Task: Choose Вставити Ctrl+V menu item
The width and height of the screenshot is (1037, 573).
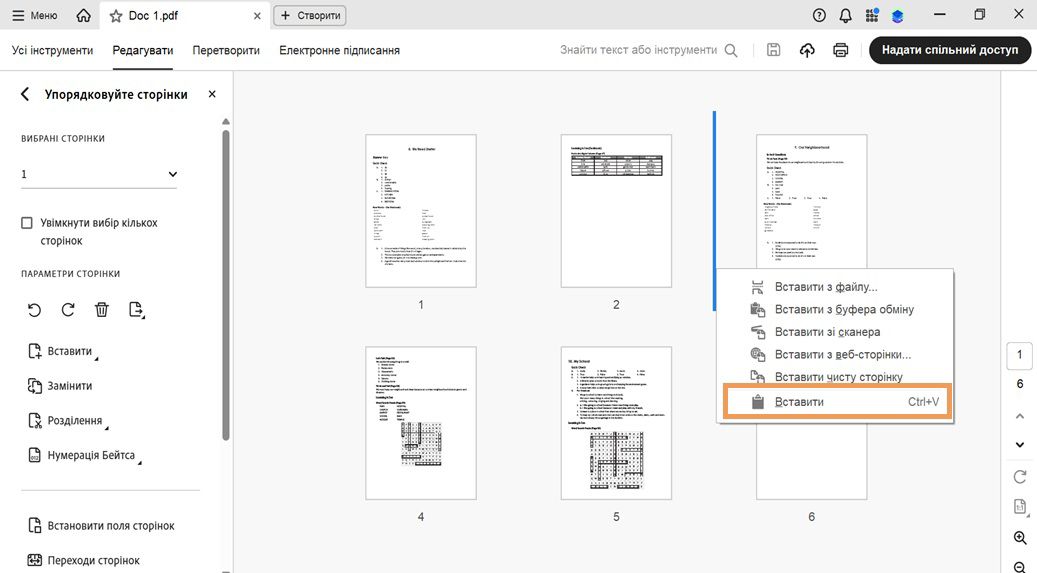Action: click(837, 402)
